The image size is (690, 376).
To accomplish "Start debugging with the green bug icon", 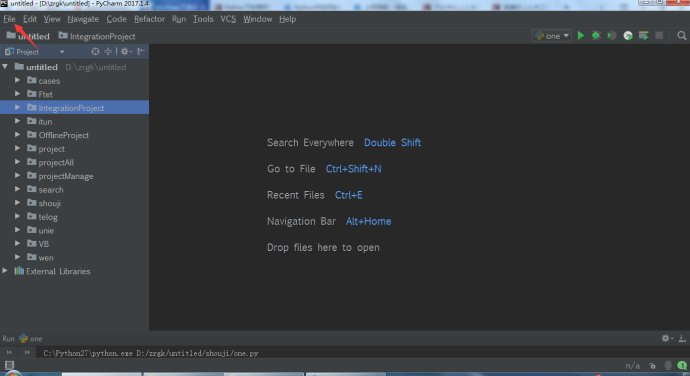I will point(596,36).
